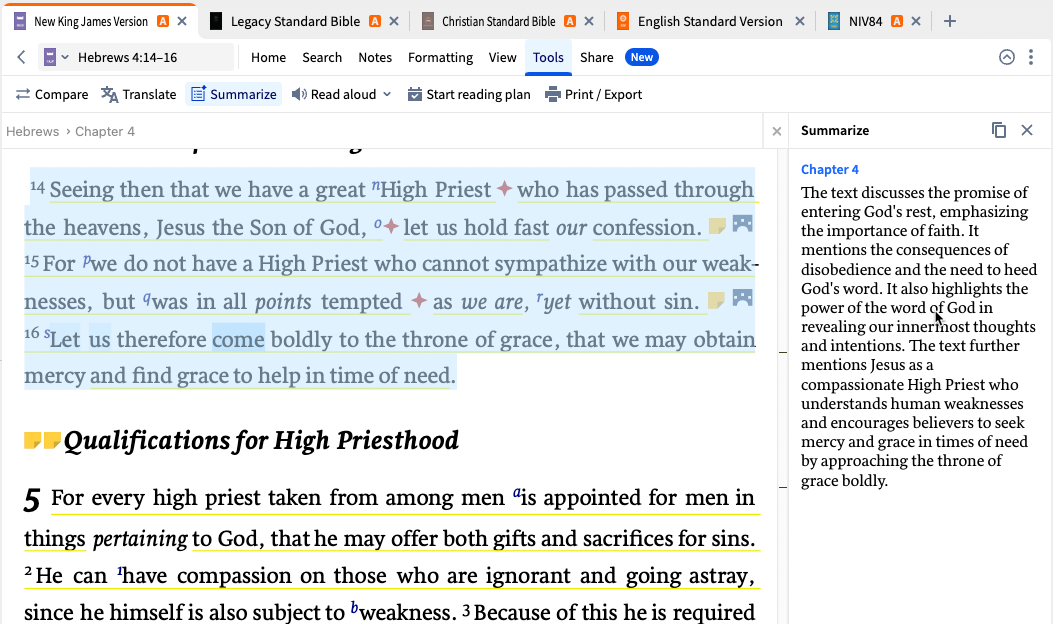This screenshot has height=624, width=1053.
Task: Open the Chapter 4 summary link
Action: pyautogui.click(x=829, y=169)
